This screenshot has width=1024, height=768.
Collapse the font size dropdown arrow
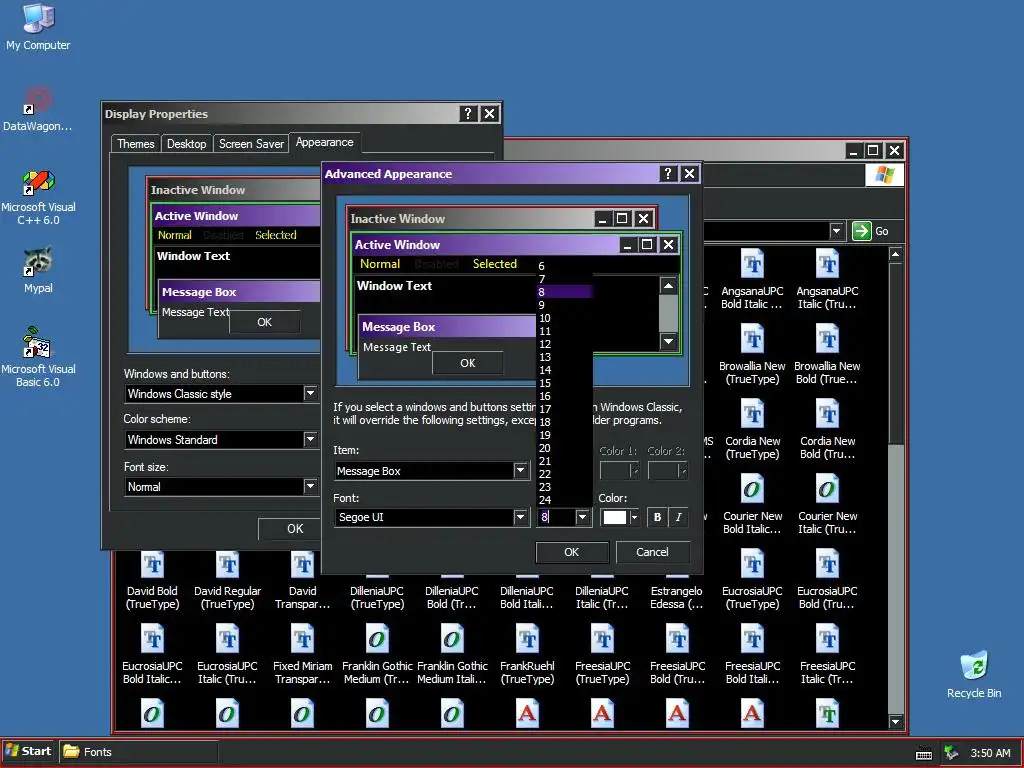583,517
